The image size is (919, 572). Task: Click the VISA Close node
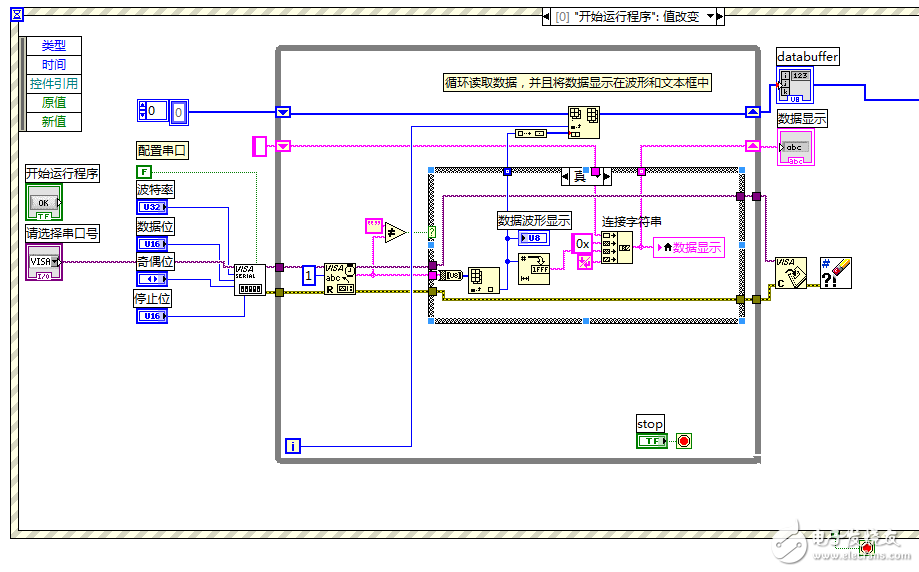point(791,273)
